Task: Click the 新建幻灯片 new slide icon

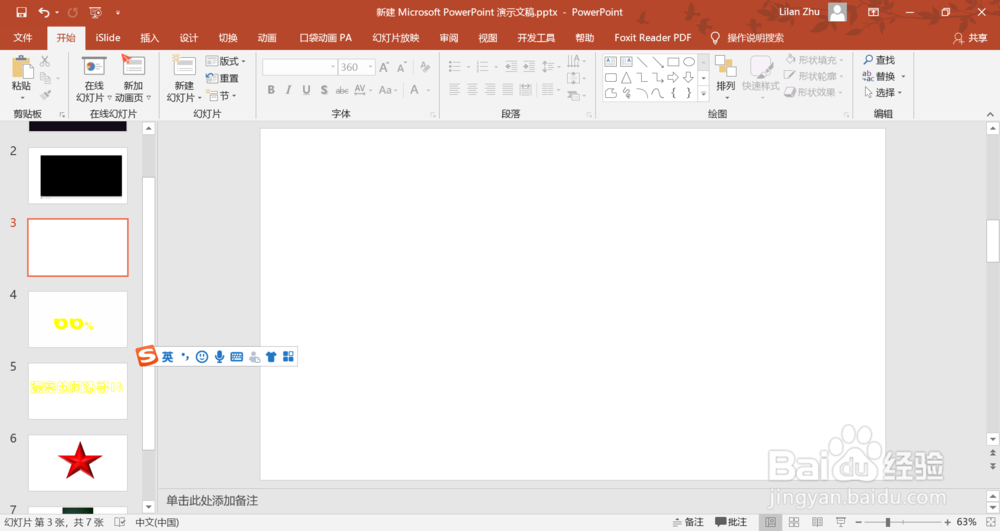Action: coord(184,66)
